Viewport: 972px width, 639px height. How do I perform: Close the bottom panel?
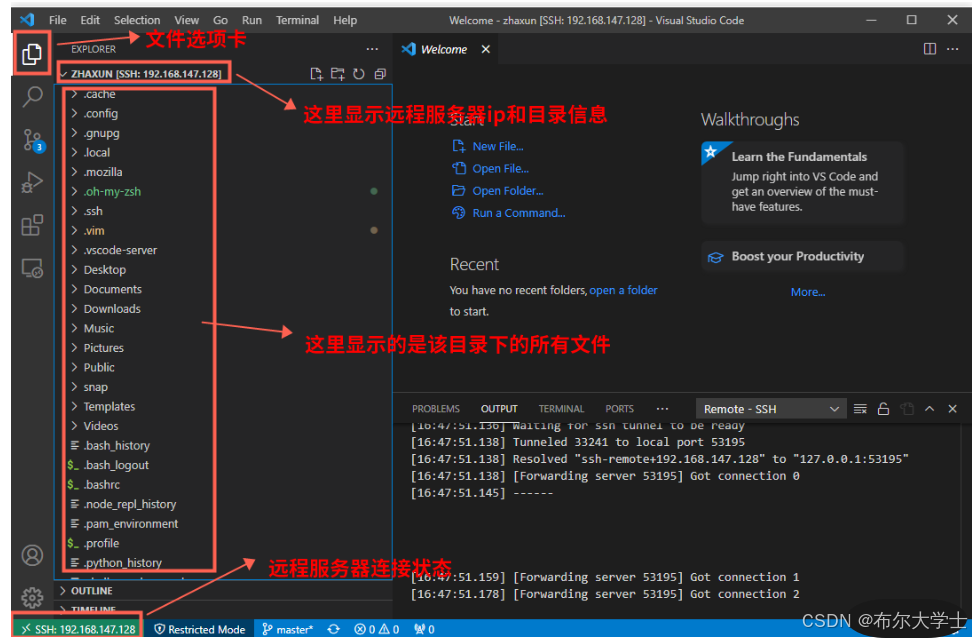point(953,408)
